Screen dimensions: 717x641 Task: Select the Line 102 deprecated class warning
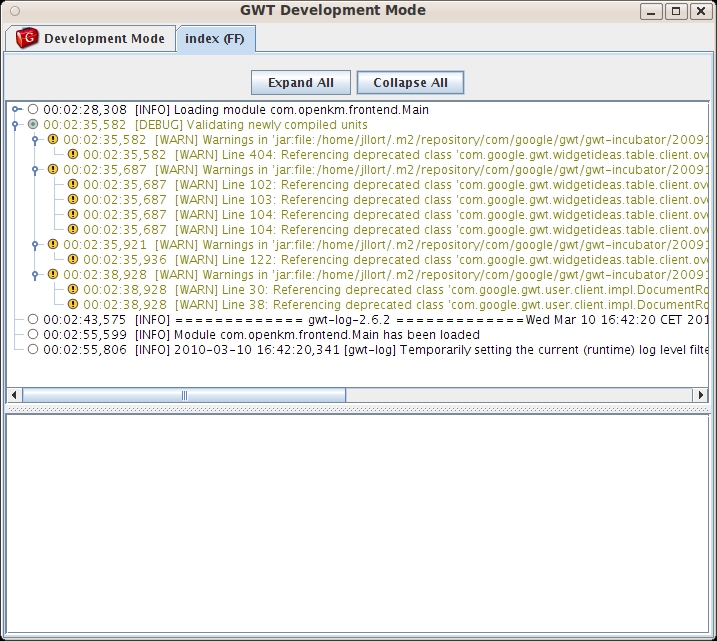pos(395,185)
